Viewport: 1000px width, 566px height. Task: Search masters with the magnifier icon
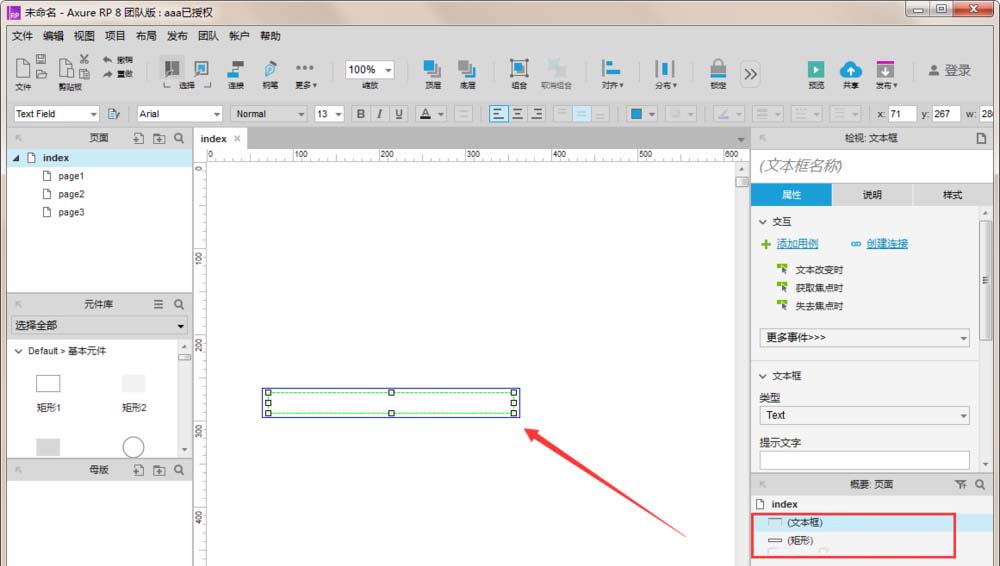(x=179, y=470)
